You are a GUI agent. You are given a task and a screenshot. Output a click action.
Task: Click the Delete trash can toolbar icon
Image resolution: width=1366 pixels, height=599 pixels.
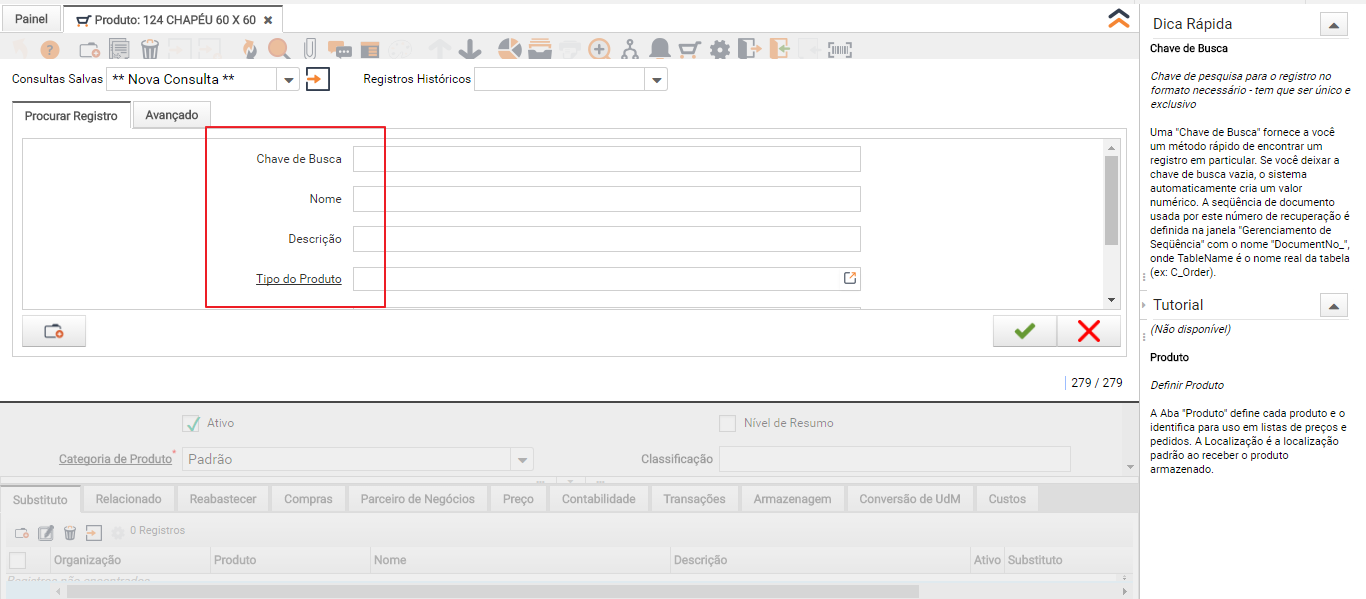point(150,49)
